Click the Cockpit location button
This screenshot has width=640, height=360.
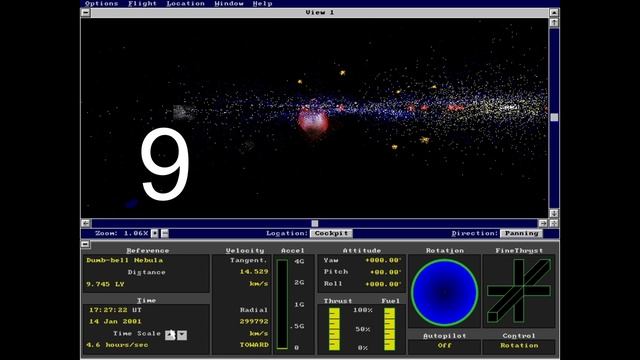click(331, 233)
